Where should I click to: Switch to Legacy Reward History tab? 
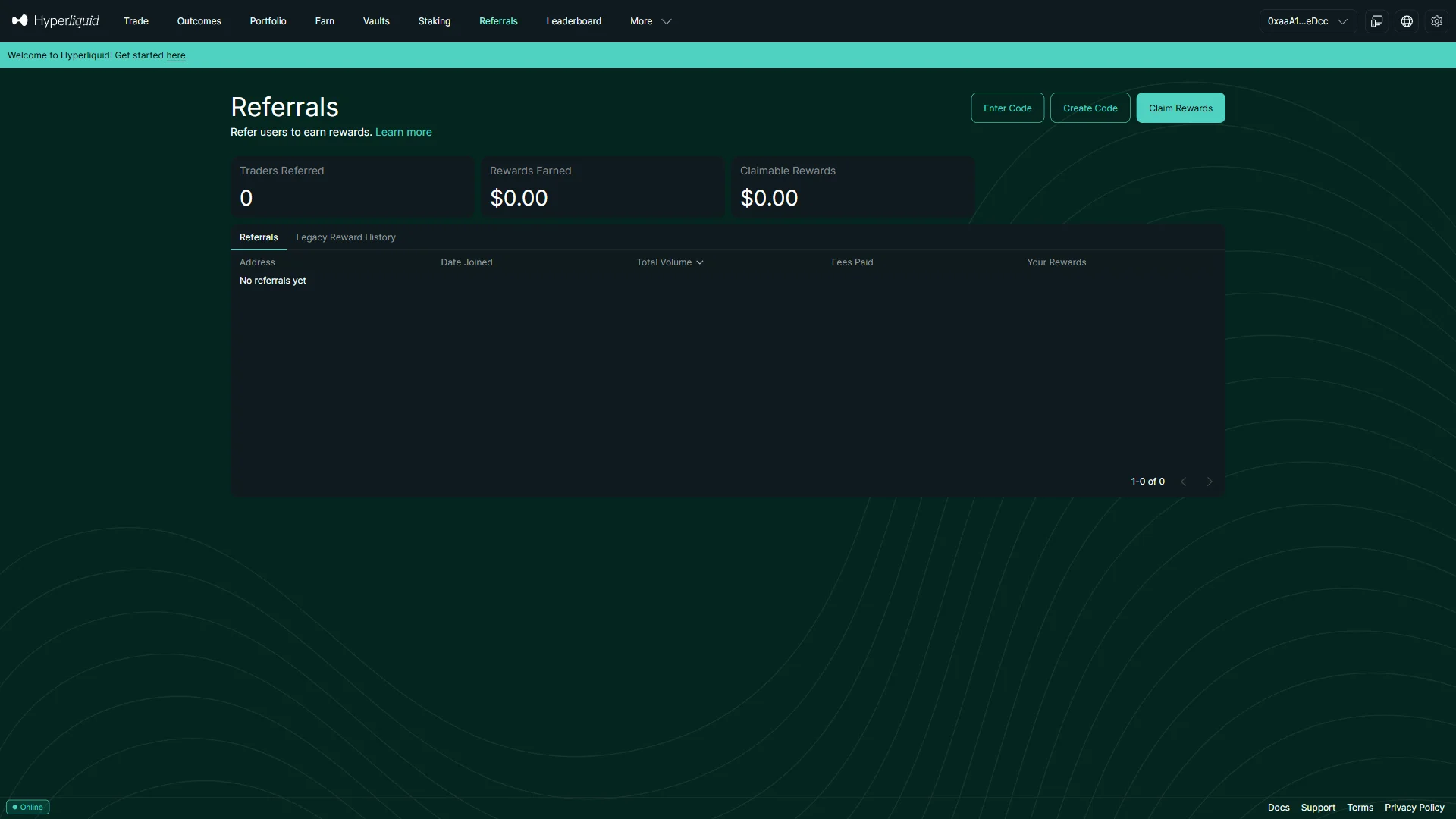pos(346,237)
